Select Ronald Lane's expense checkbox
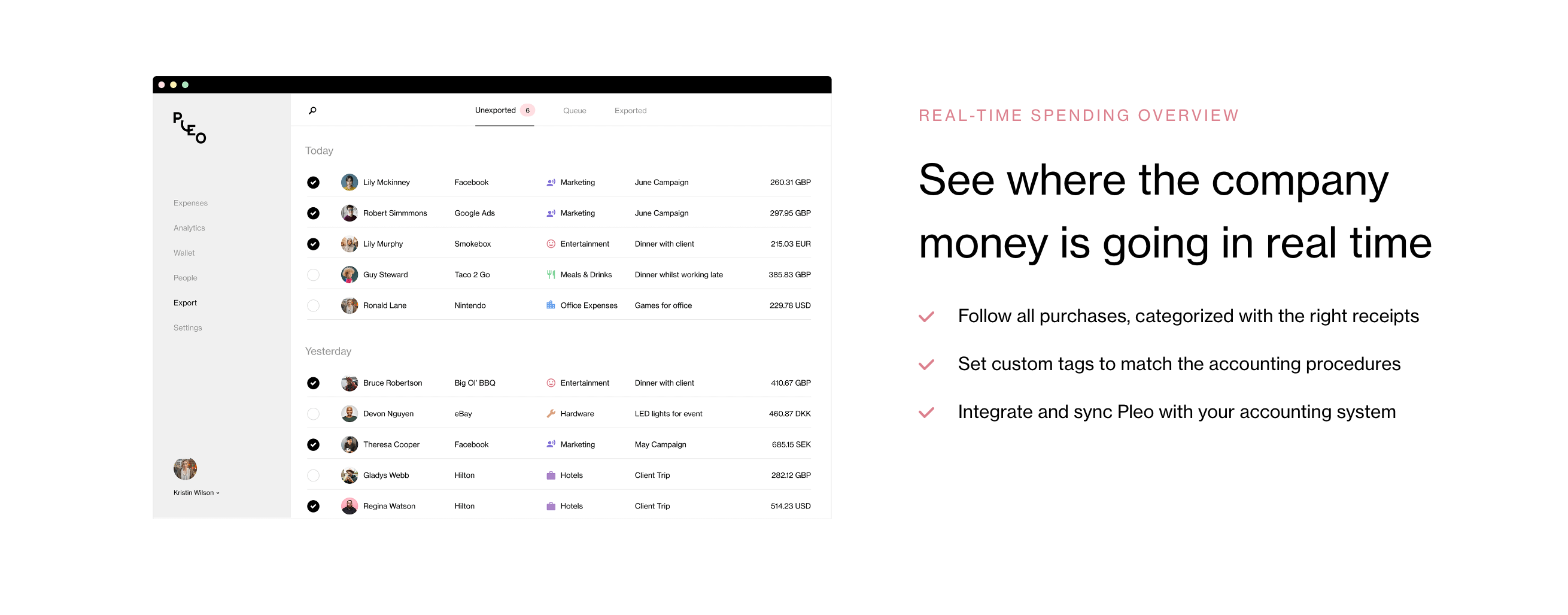 click(x=314, y=305)
